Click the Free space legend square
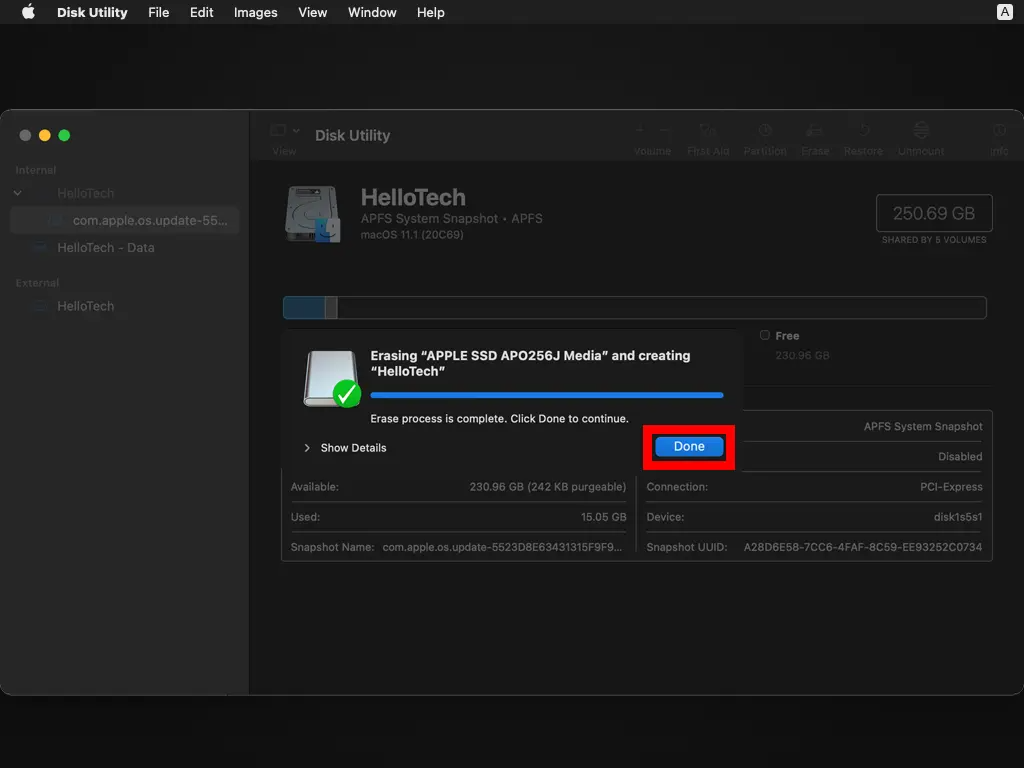Viewport: 1024px width, 768px height. (765, 336)
